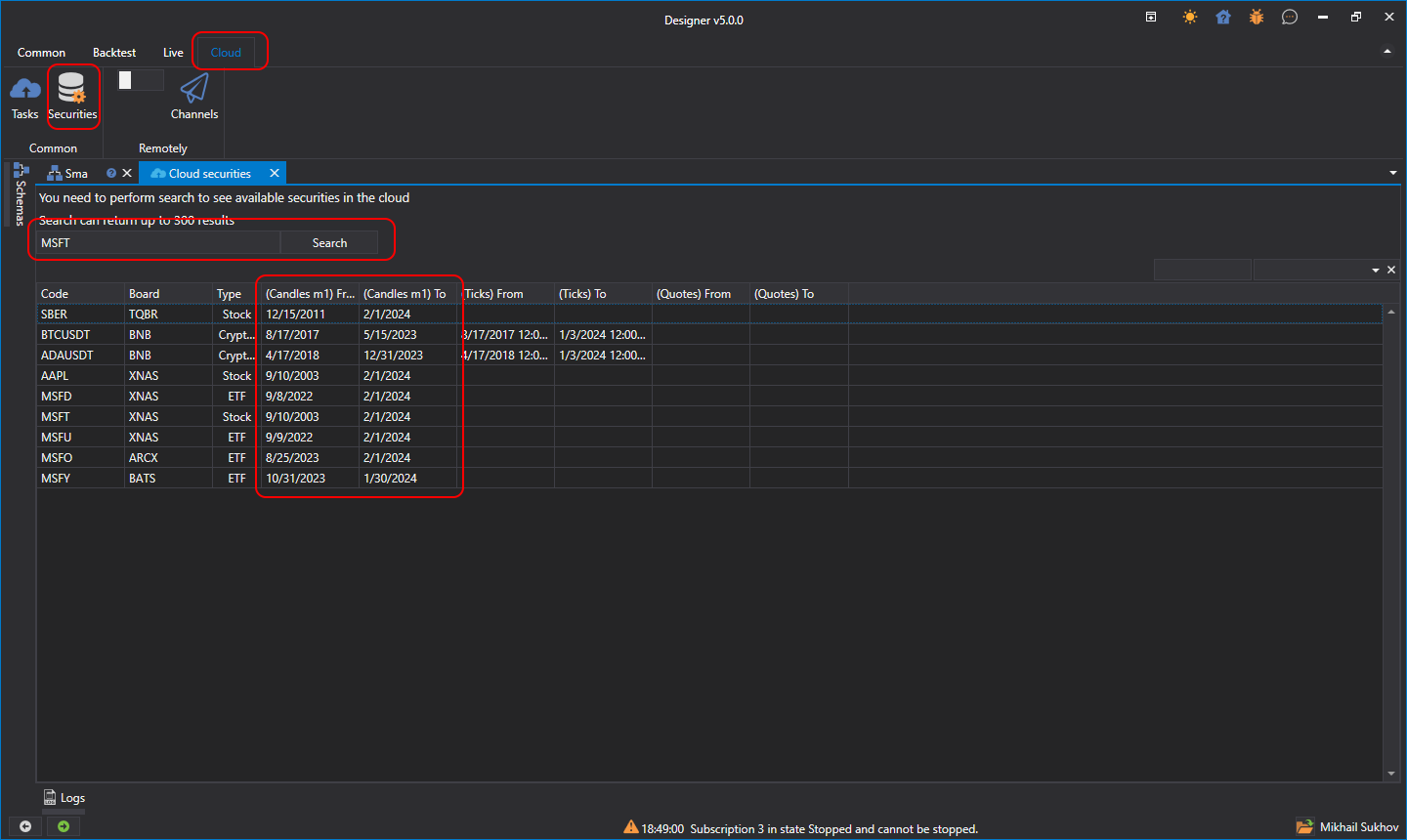The width and height of the screenshot is (1407, 840).
Task: Click the 12/15/2011 candles from date
Action: [x=310, y=315]
